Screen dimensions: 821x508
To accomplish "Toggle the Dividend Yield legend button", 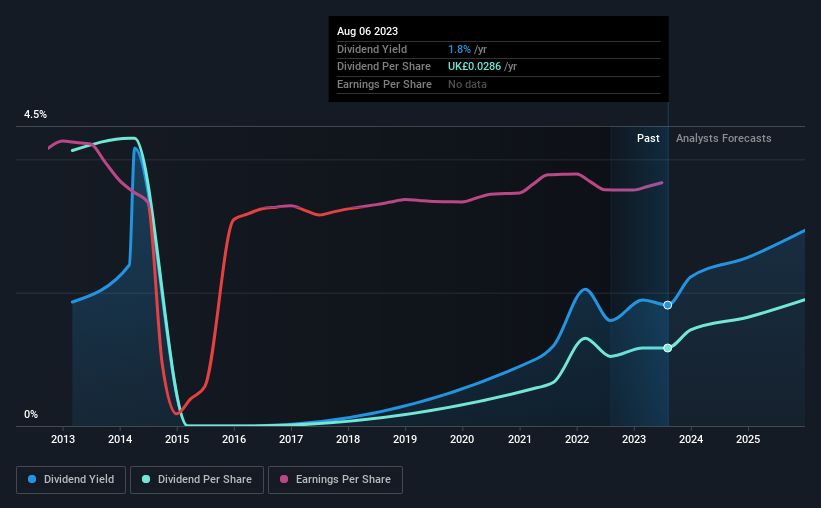I will [71, 479].
